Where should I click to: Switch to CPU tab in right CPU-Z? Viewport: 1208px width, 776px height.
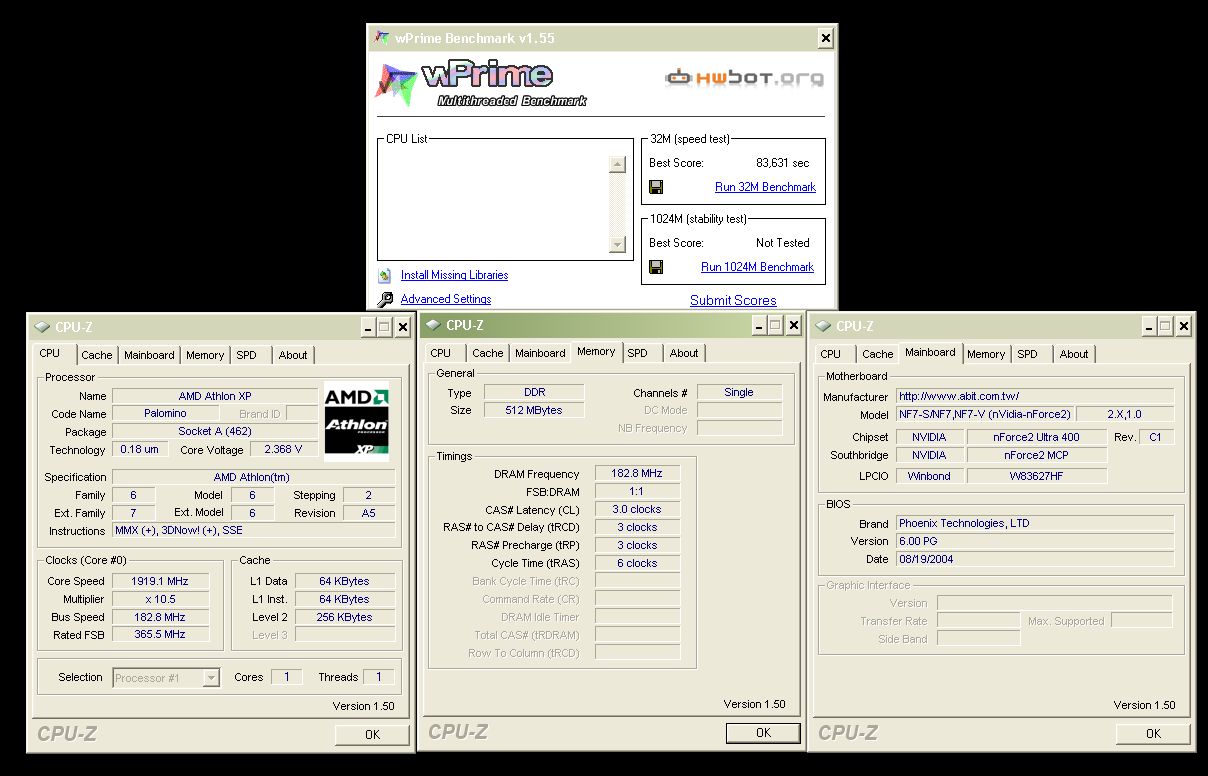(x=831, y=354)
